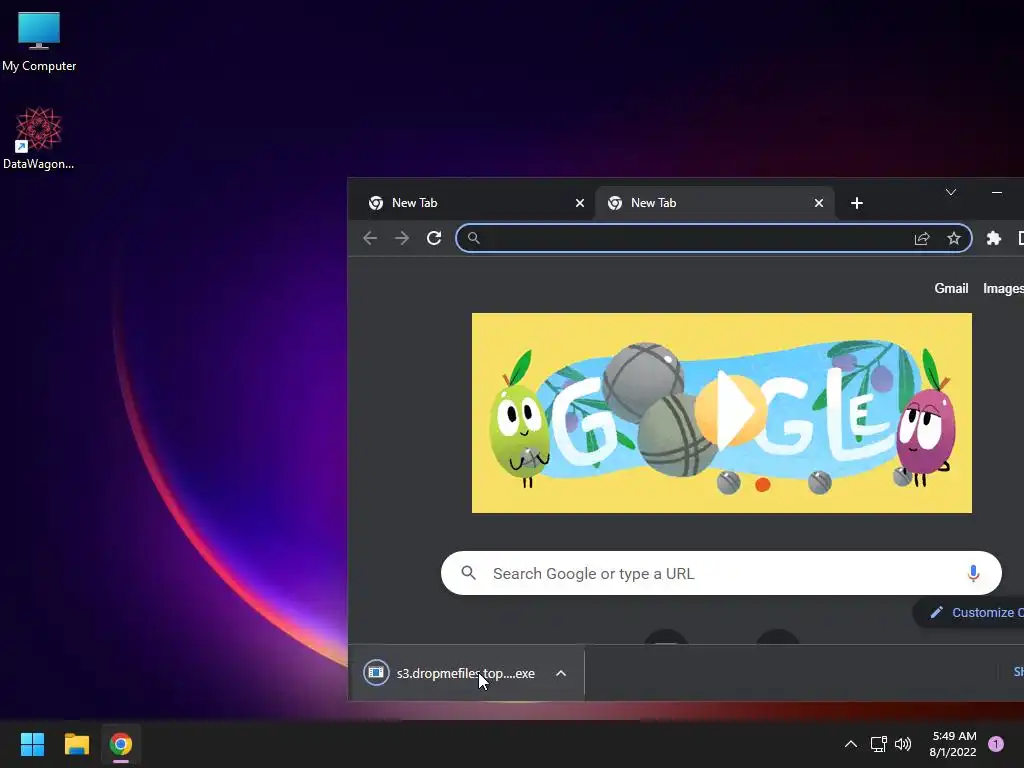Play the Google Doodle game
Image resolution: width=1024 pixels, height=768 pixels.
(x=729, y=409)
